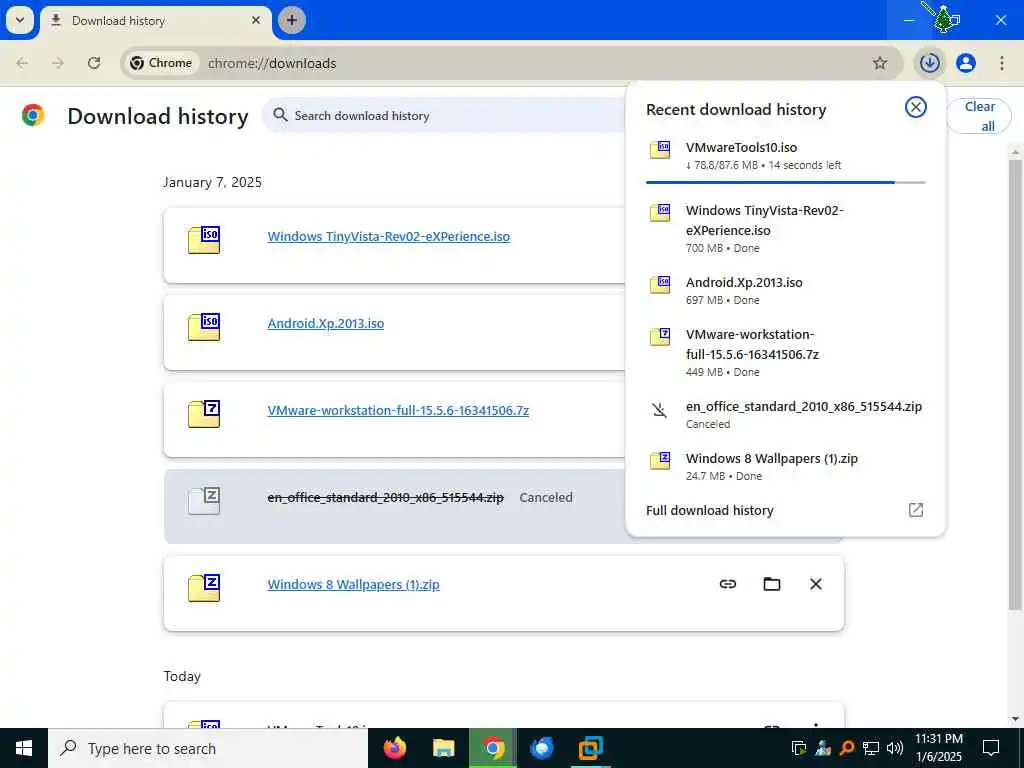1024x768 pixels.
Task: Close the Recent download history popup
Action: coord(916,107)
